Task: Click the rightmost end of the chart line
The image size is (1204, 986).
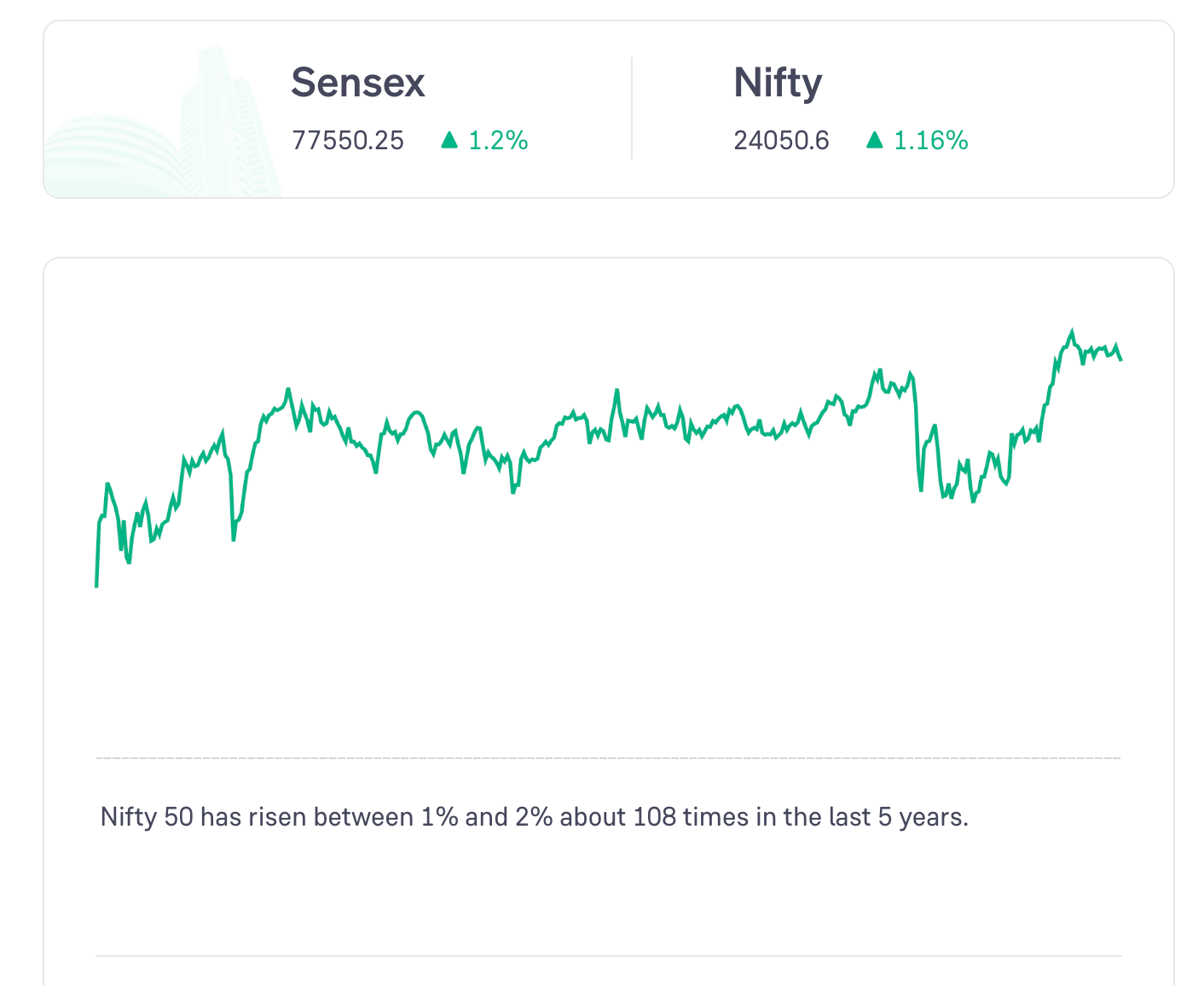Action: tap(1120, 359)
